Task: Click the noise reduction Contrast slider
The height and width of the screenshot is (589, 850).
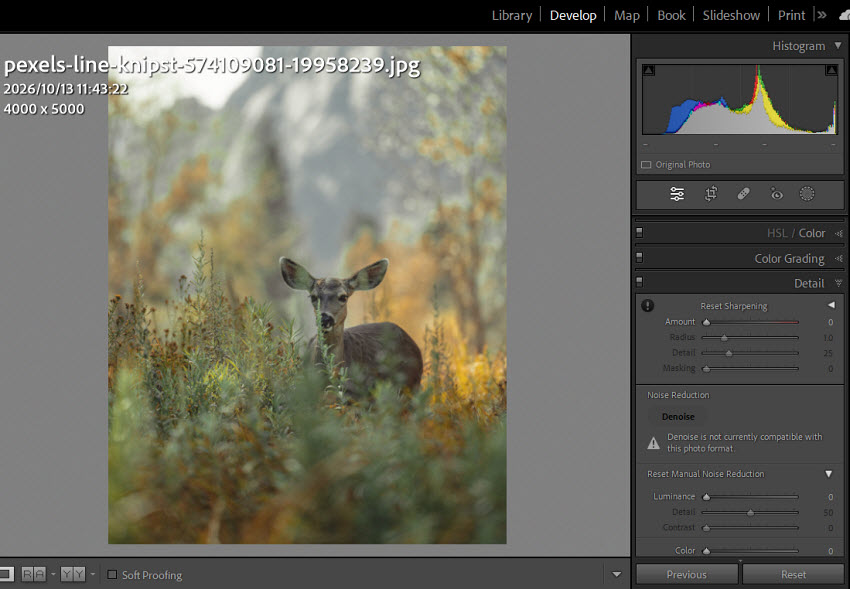Action: 750,528
